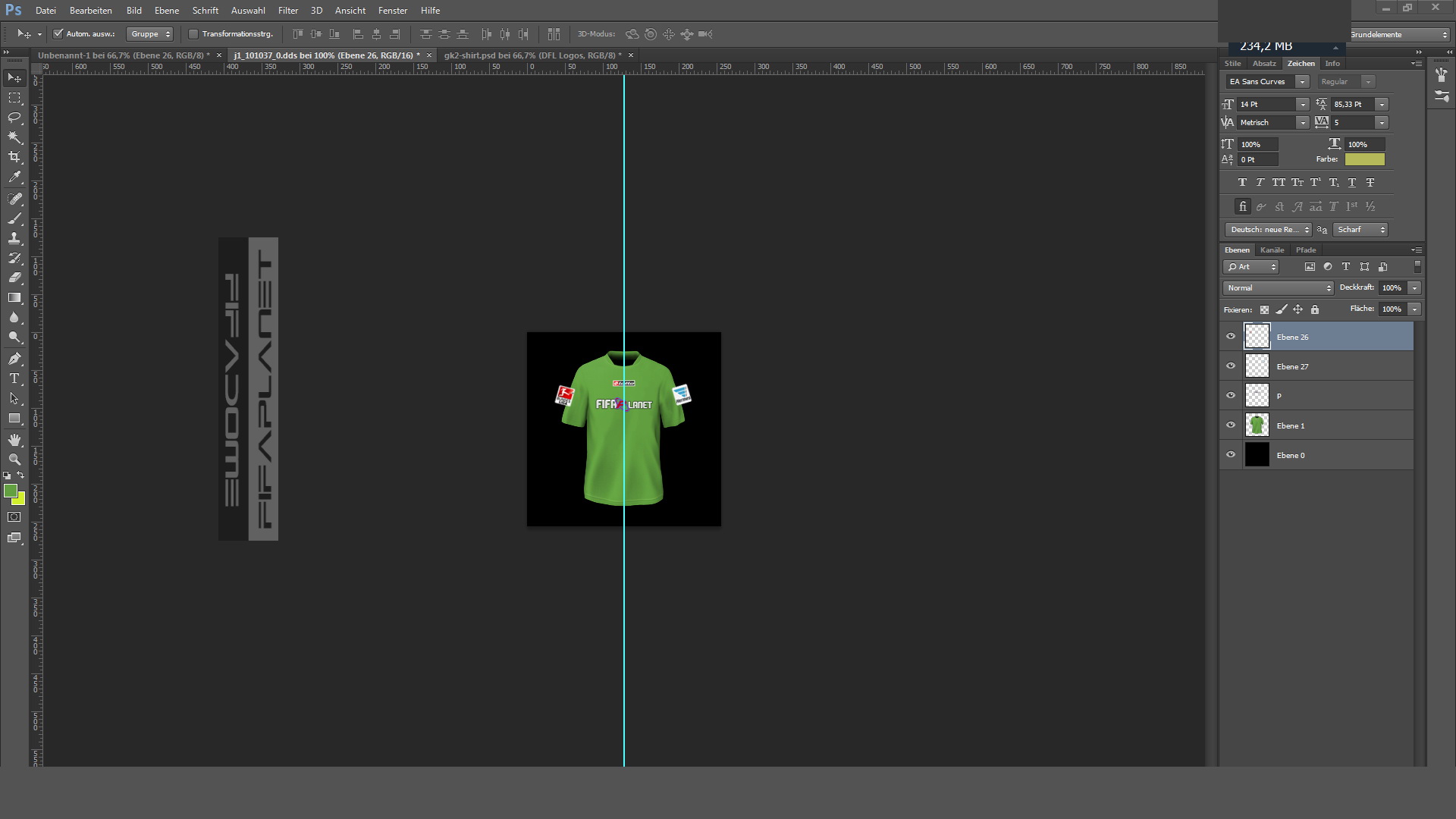Open the EA Sans Curves font dropdown
1456x819 pixels.
pos(1302,82)
